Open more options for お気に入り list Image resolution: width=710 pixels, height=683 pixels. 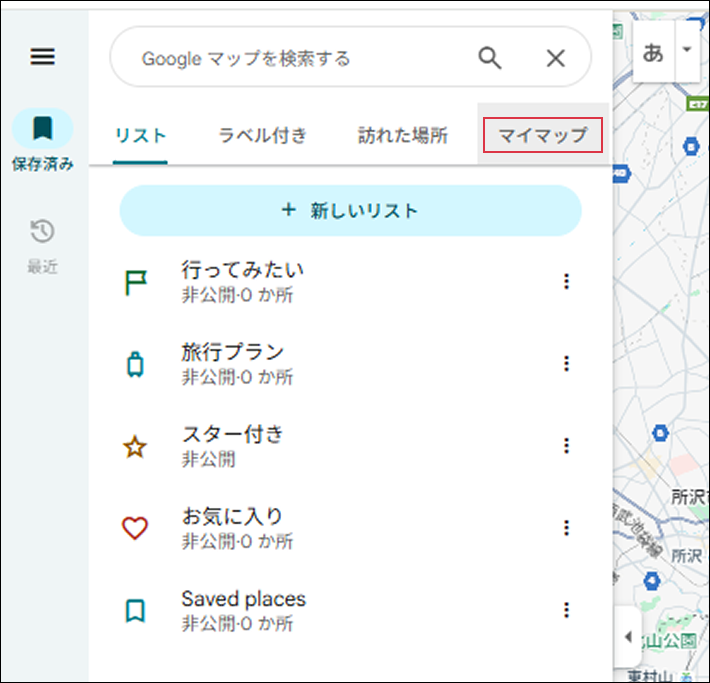[566, 527]
